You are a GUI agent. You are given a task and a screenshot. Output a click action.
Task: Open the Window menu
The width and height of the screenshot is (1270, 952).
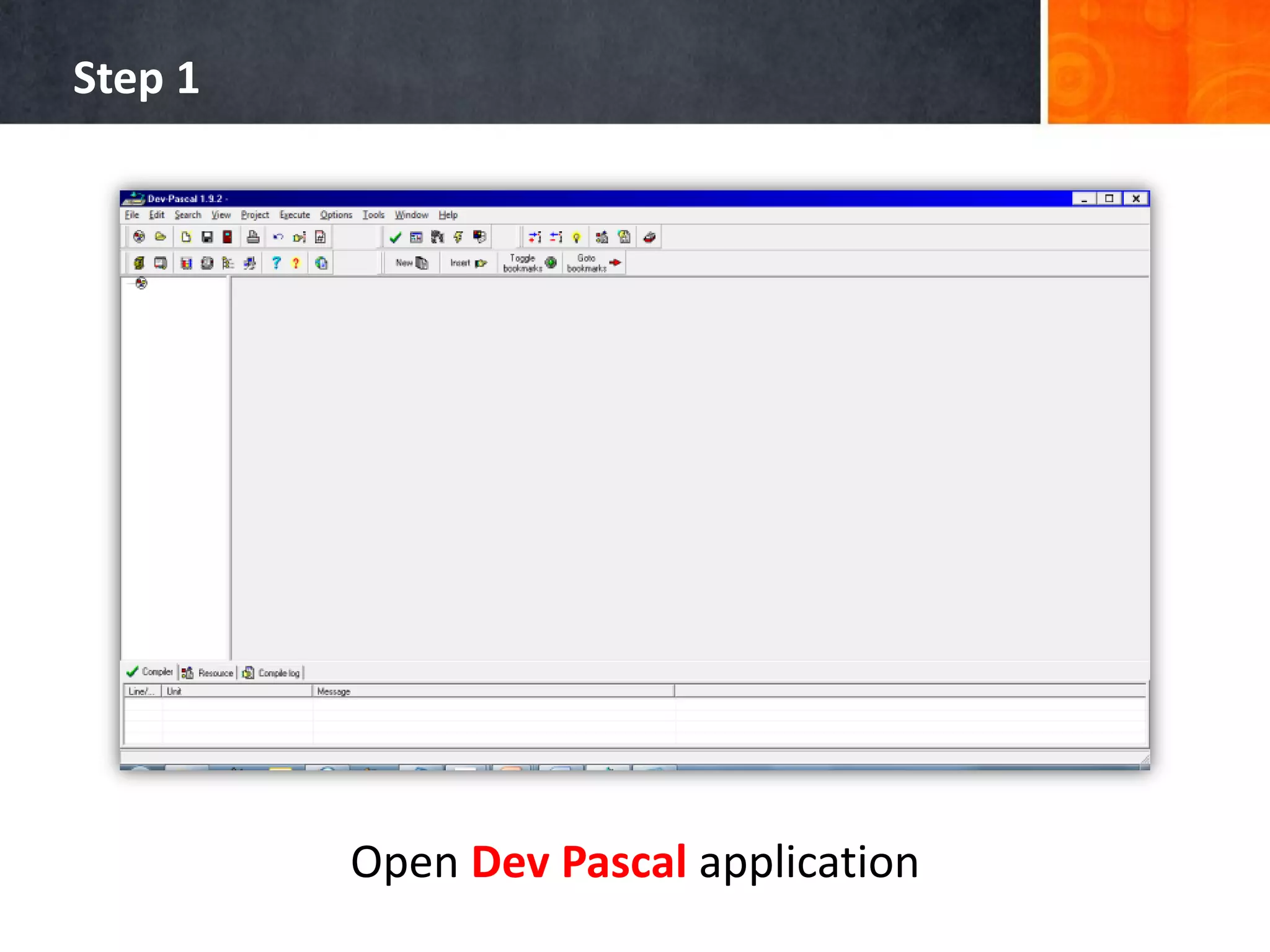coord(412,215)
